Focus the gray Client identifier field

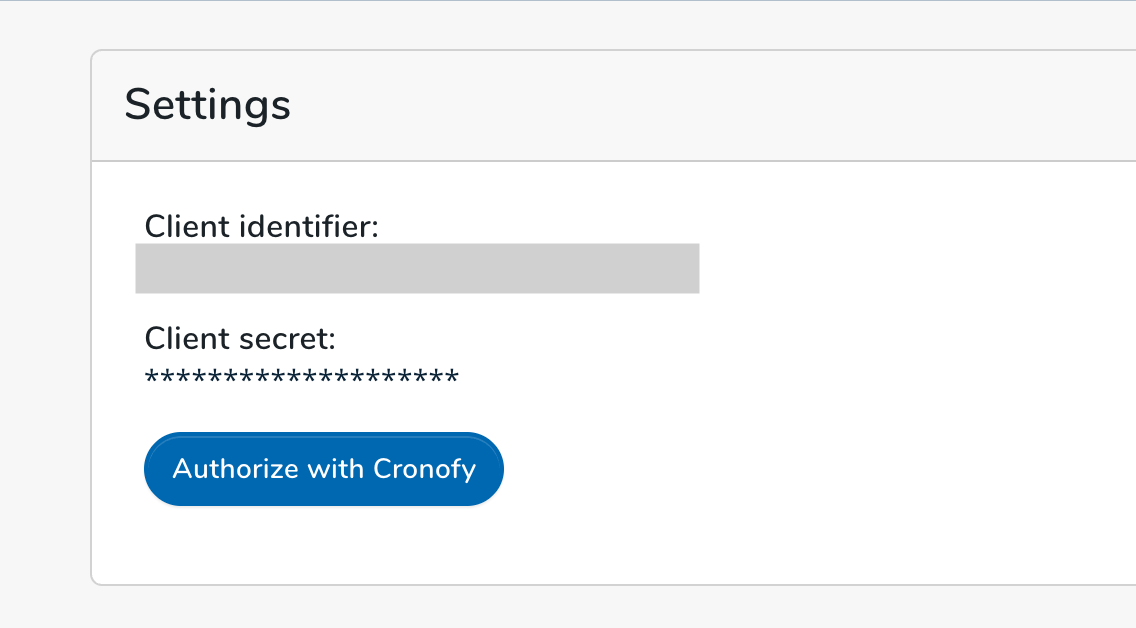point(417,269)
